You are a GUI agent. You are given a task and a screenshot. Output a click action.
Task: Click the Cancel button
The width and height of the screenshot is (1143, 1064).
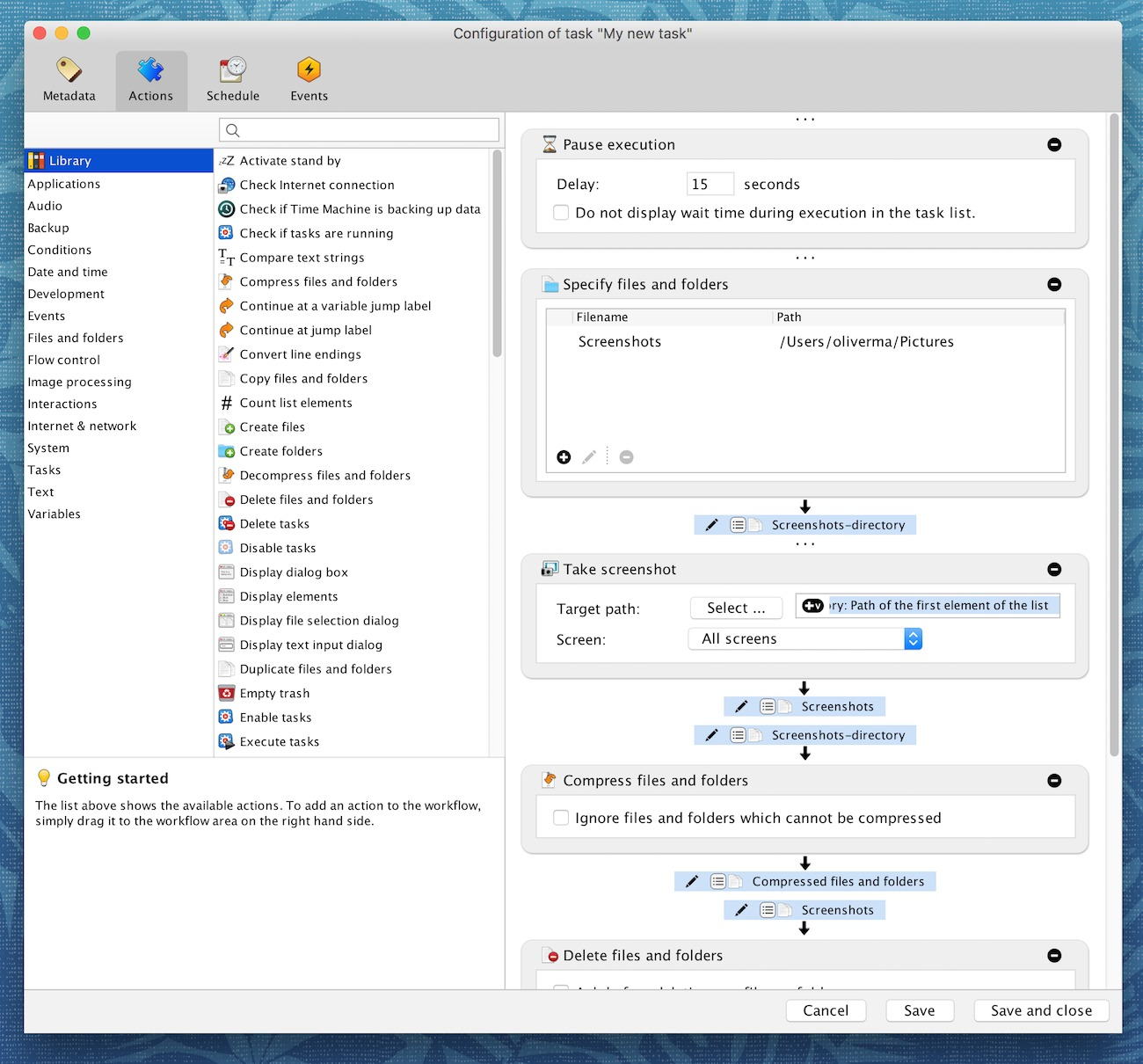pyautogui.click(x=826, y=1010)
